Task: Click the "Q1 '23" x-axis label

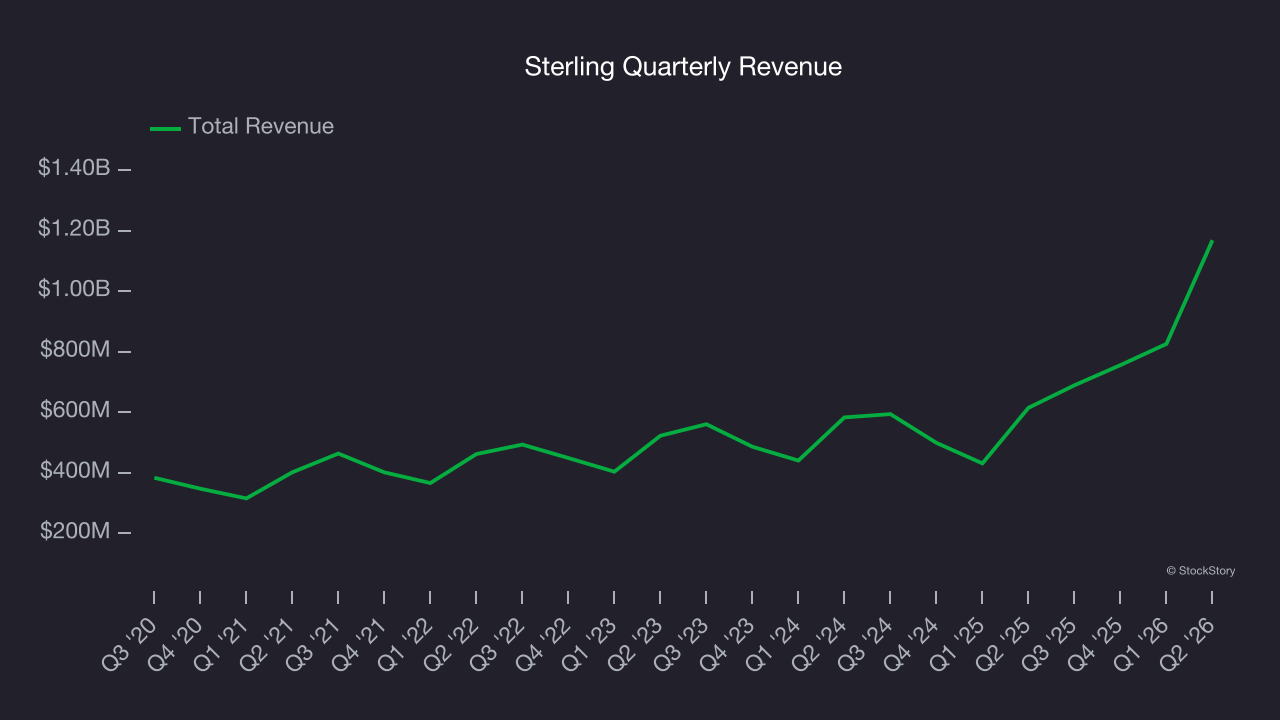Action: click(x=591, y=643)
